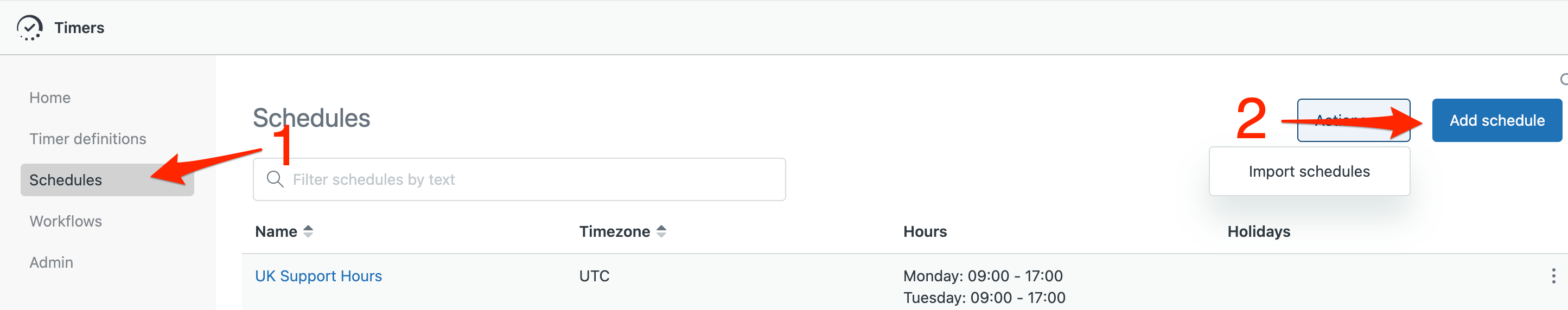Viewport: 1568px width, 310px height.
Task: Click the Timers clock logo icon
Action: point(29,28)
